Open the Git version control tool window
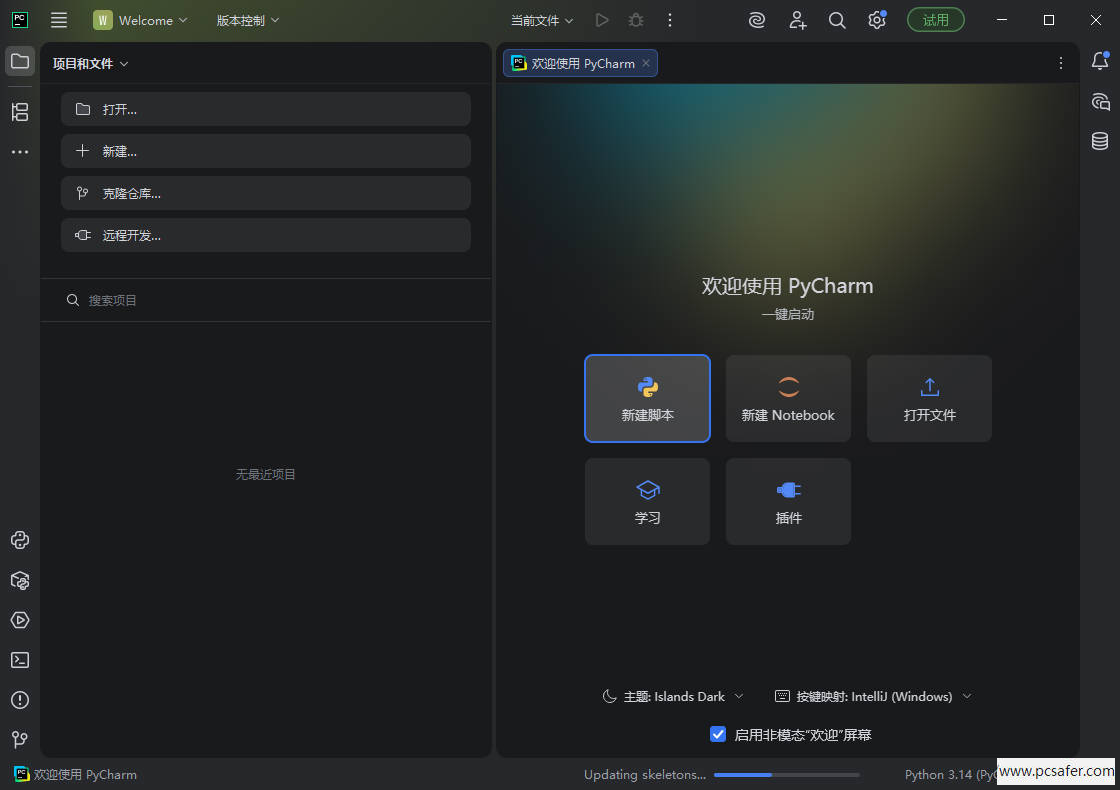Image resolution: width=1120 pixels, height=790 pixels. pos(20,740)
